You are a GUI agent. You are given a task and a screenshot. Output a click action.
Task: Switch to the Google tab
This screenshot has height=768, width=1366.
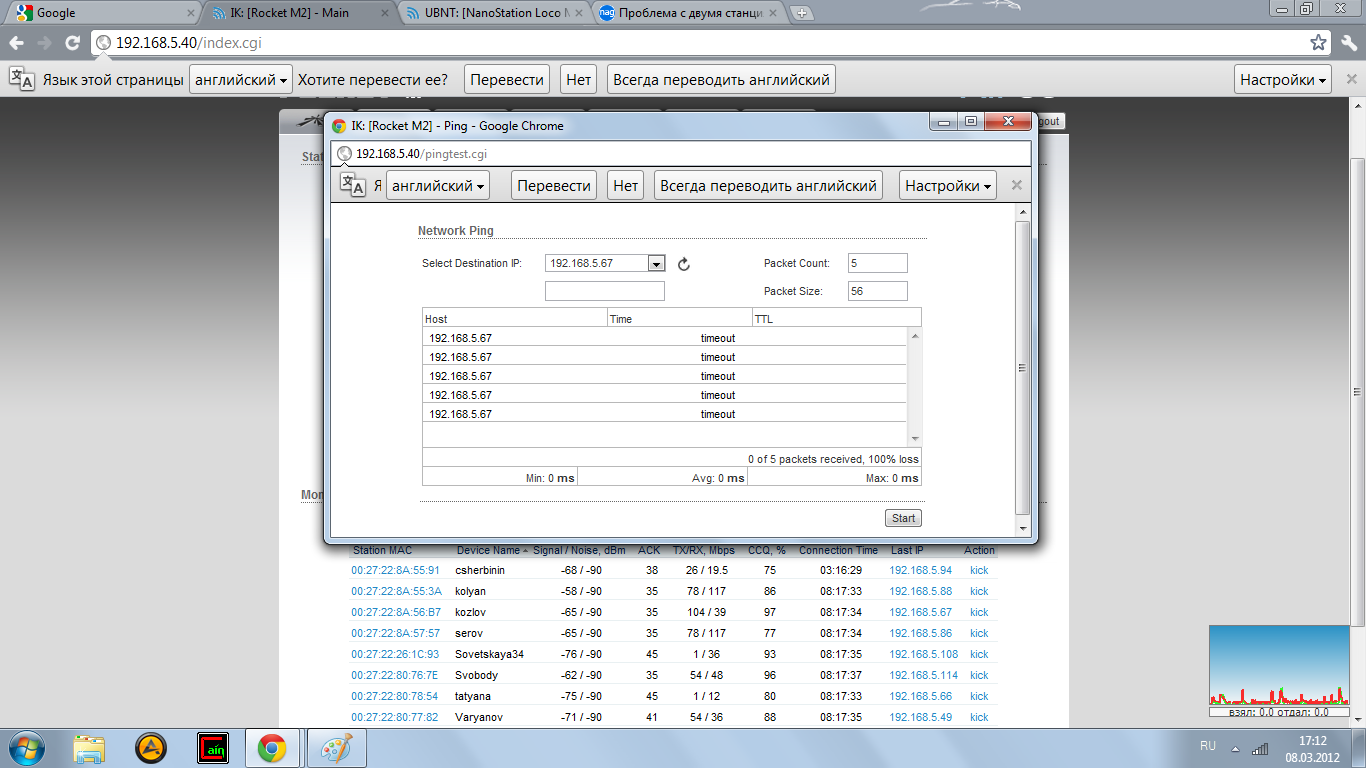[x=100, y=13]
